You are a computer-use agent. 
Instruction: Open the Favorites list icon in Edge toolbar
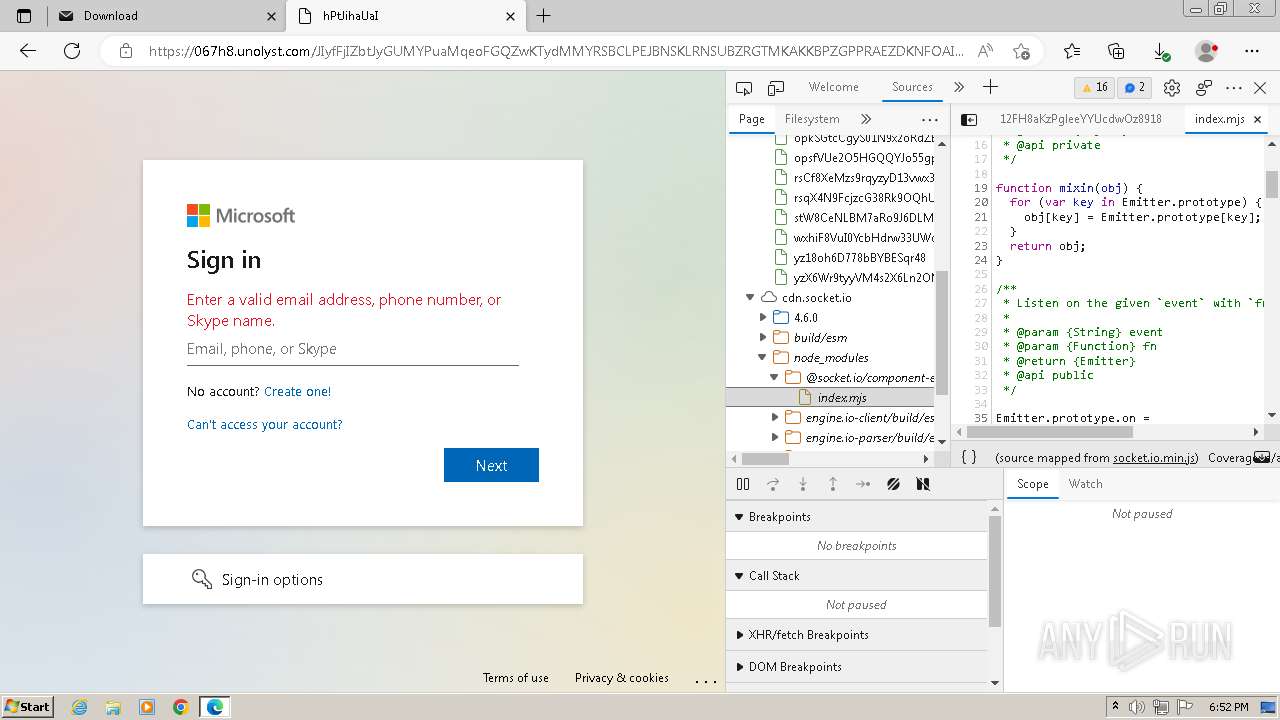point(1072,51)
